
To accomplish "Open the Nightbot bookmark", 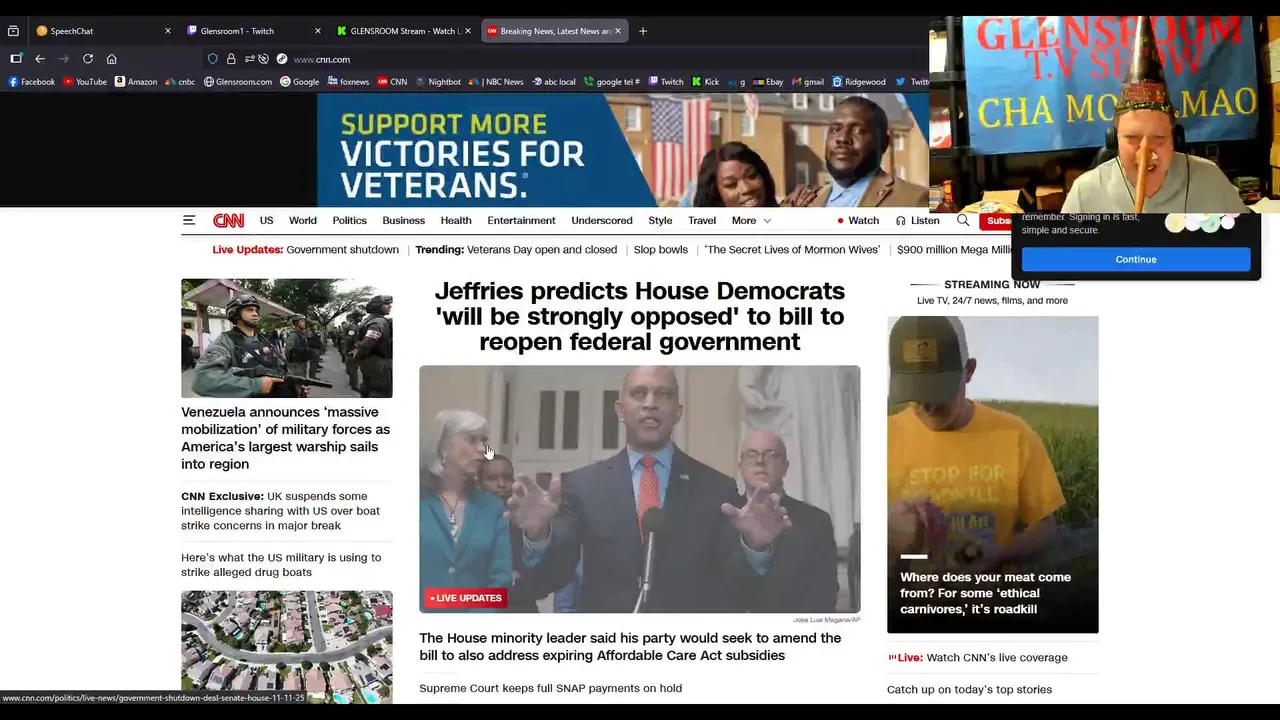I will coord(438,82).
